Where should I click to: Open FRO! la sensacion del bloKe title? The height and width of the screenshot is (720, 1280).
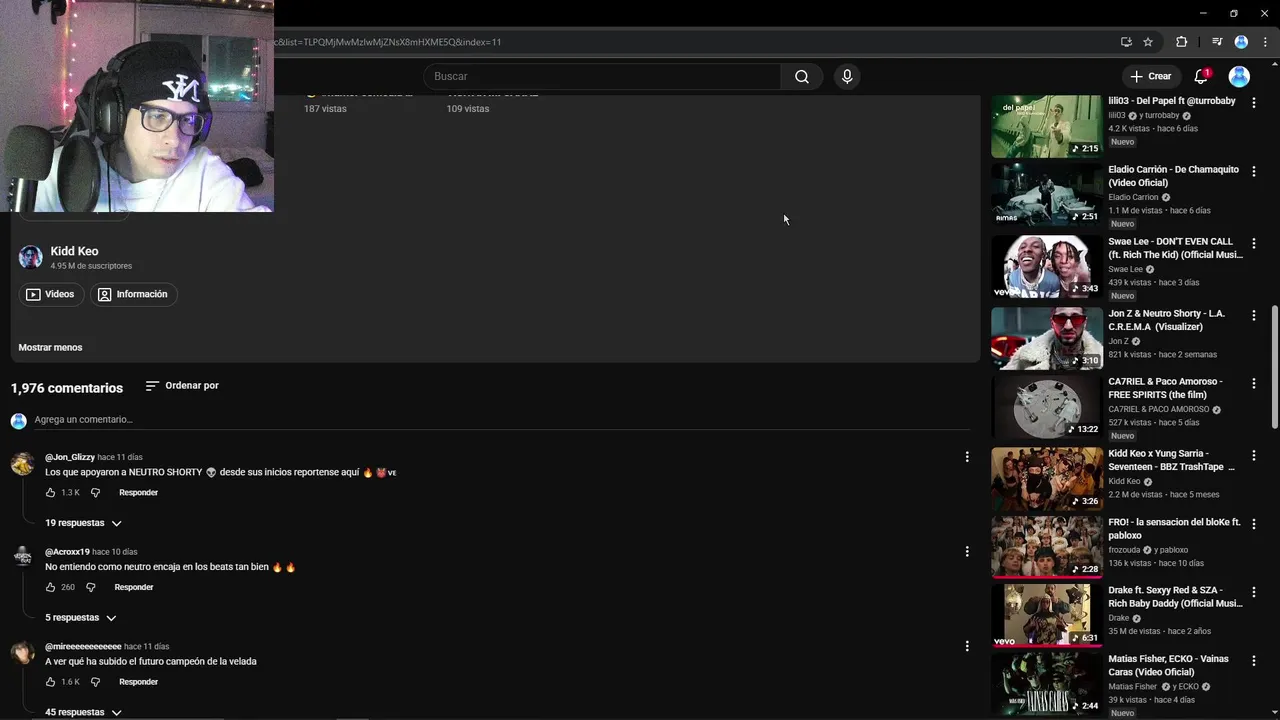pos(1174,528)
